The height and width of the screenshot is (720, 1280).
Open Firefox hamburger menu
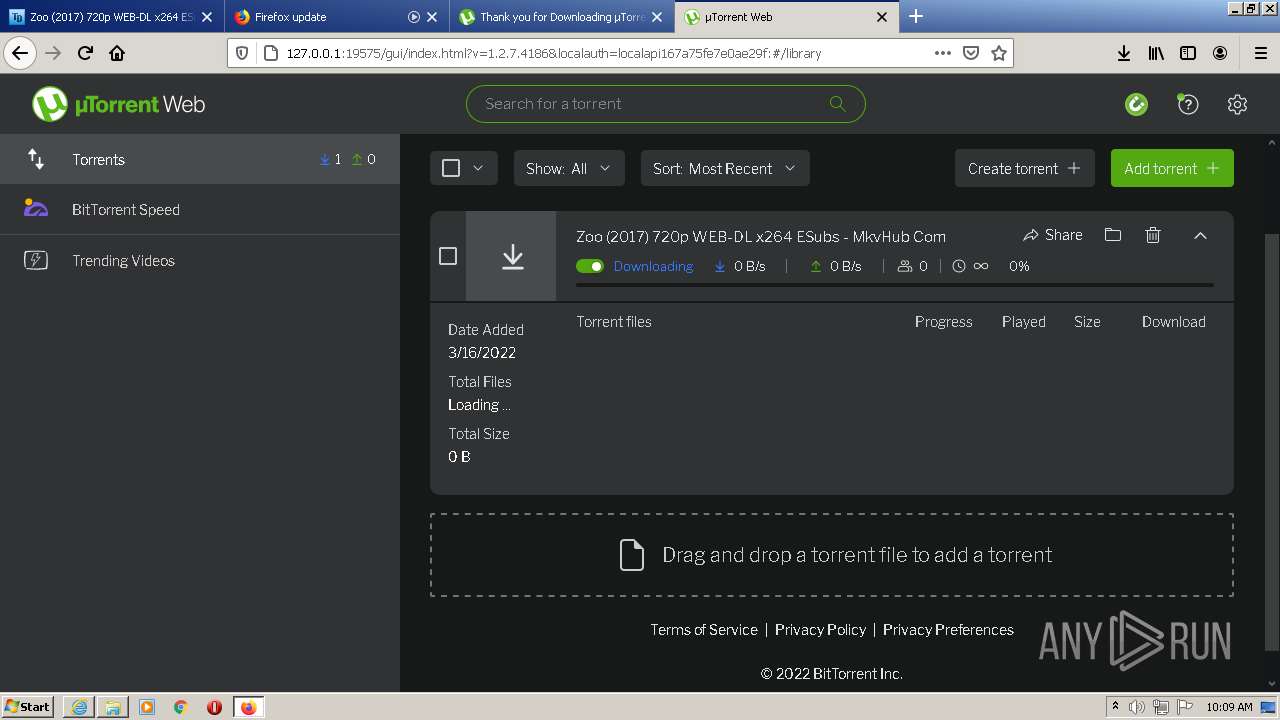click(1260, 53)
